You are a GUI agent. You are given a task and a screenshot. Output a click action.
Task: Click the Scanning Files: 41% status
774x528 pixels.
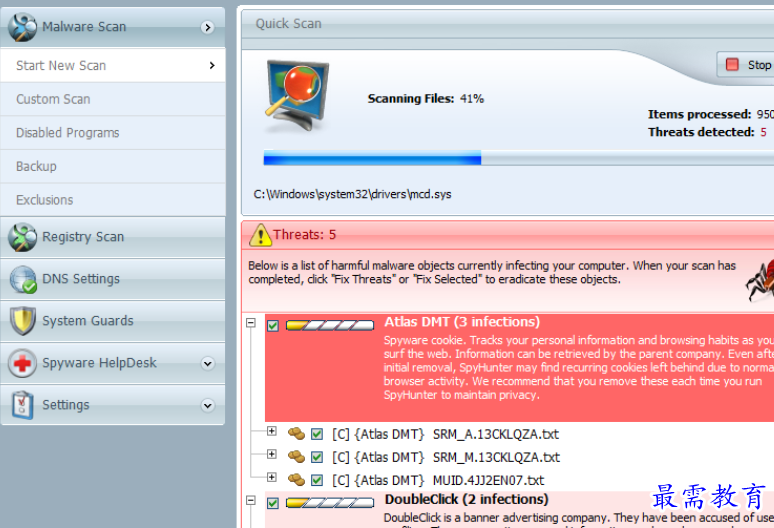(426, 99)
